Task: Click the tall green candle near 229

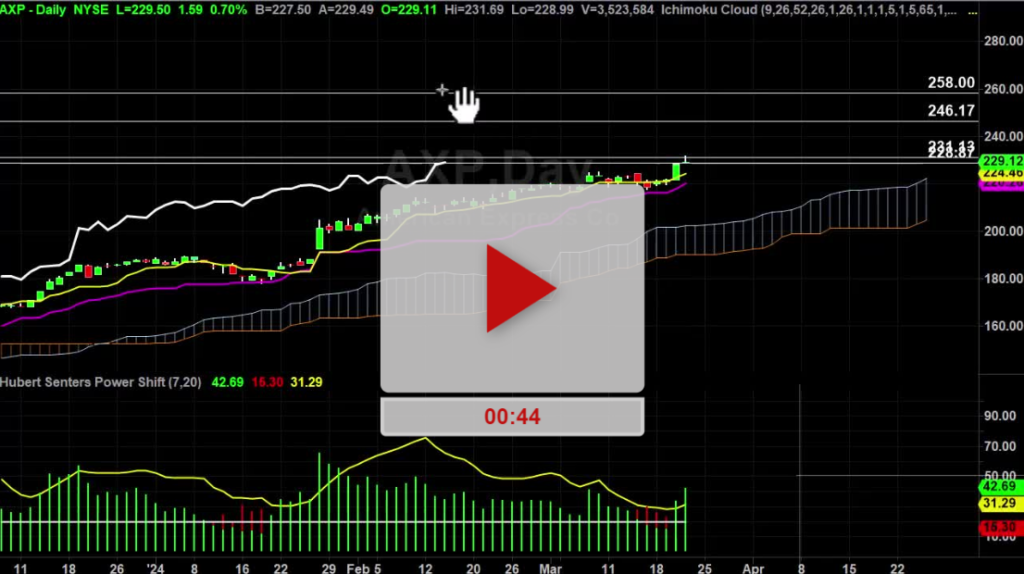Action: point(677,171)
